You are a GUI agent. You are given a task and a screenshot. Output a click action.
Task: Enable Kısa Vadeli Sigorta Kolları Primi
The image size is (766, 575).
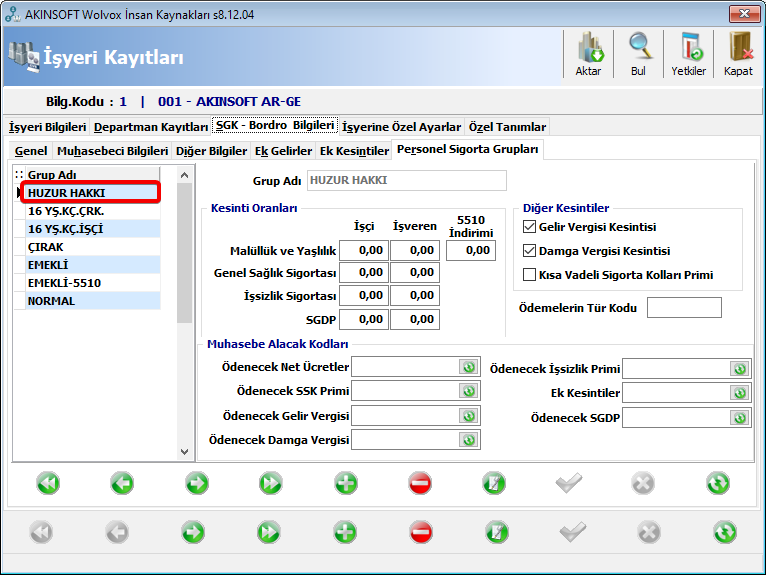pyautogui.click(x=529, y=275)
